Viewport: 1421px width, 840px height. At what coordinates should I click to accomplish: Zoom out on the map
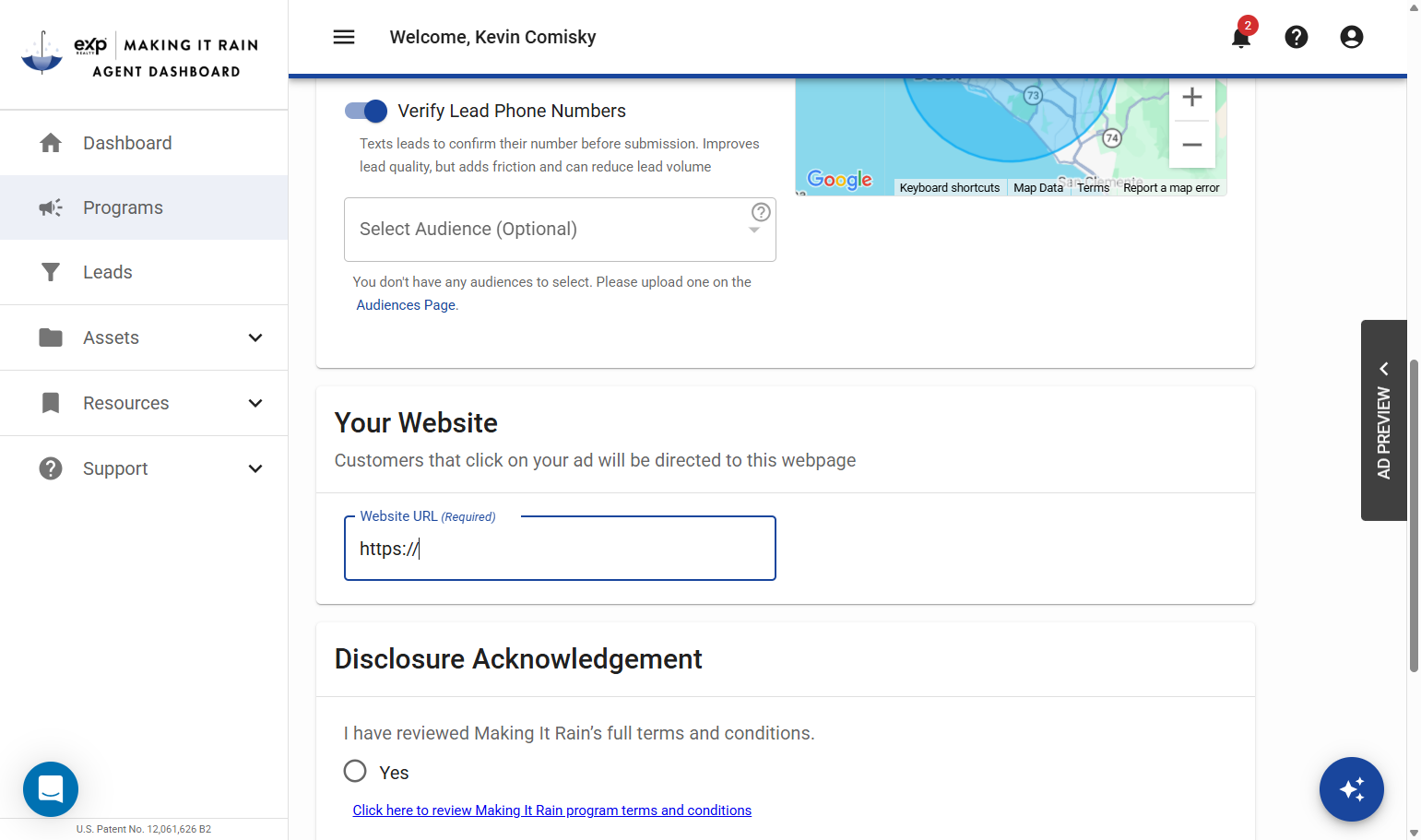pyautogui.click(x=1192, y=145)
